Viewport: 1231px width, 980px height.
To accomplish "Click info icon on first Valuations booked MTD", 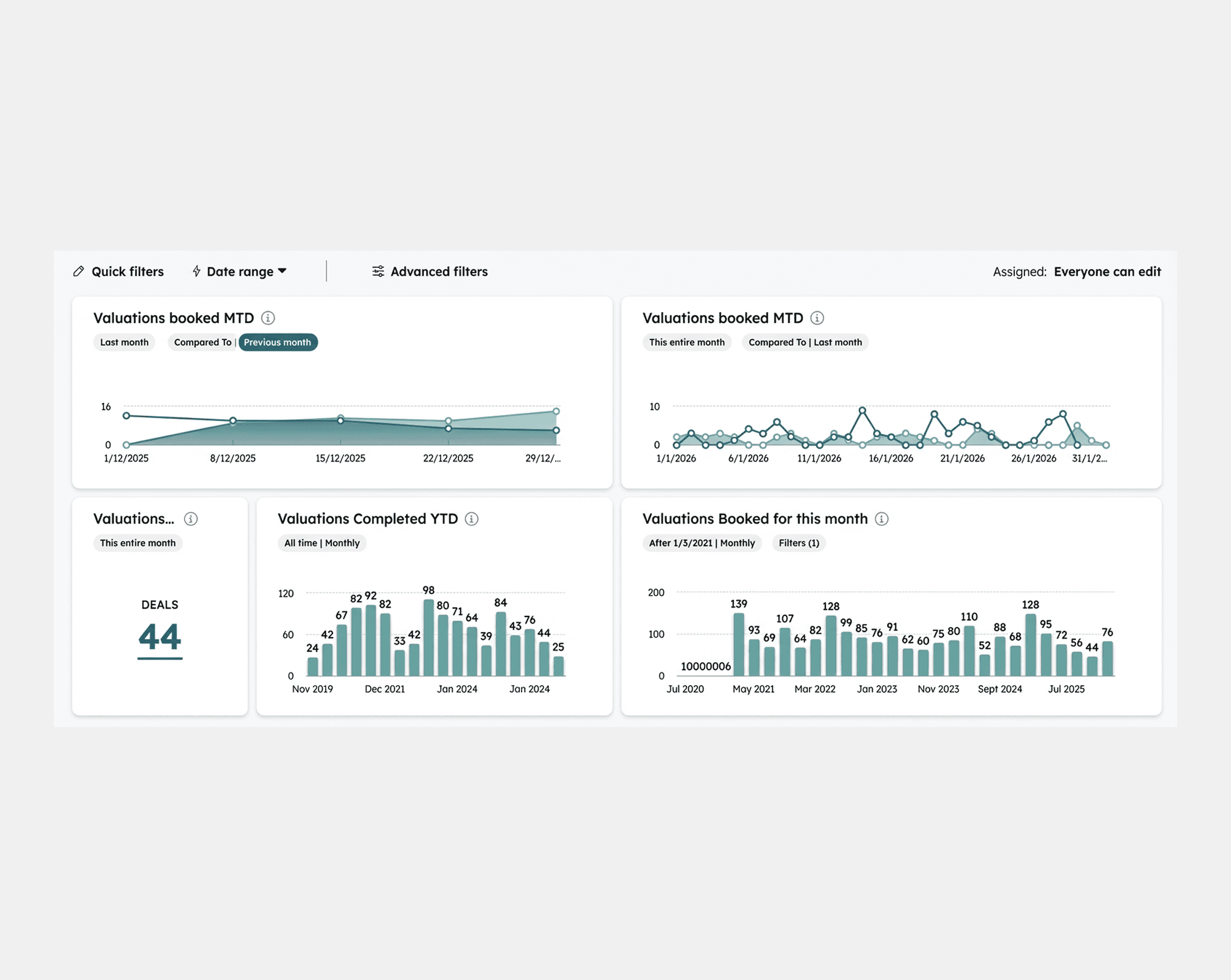I will click(x=268, y=318).
